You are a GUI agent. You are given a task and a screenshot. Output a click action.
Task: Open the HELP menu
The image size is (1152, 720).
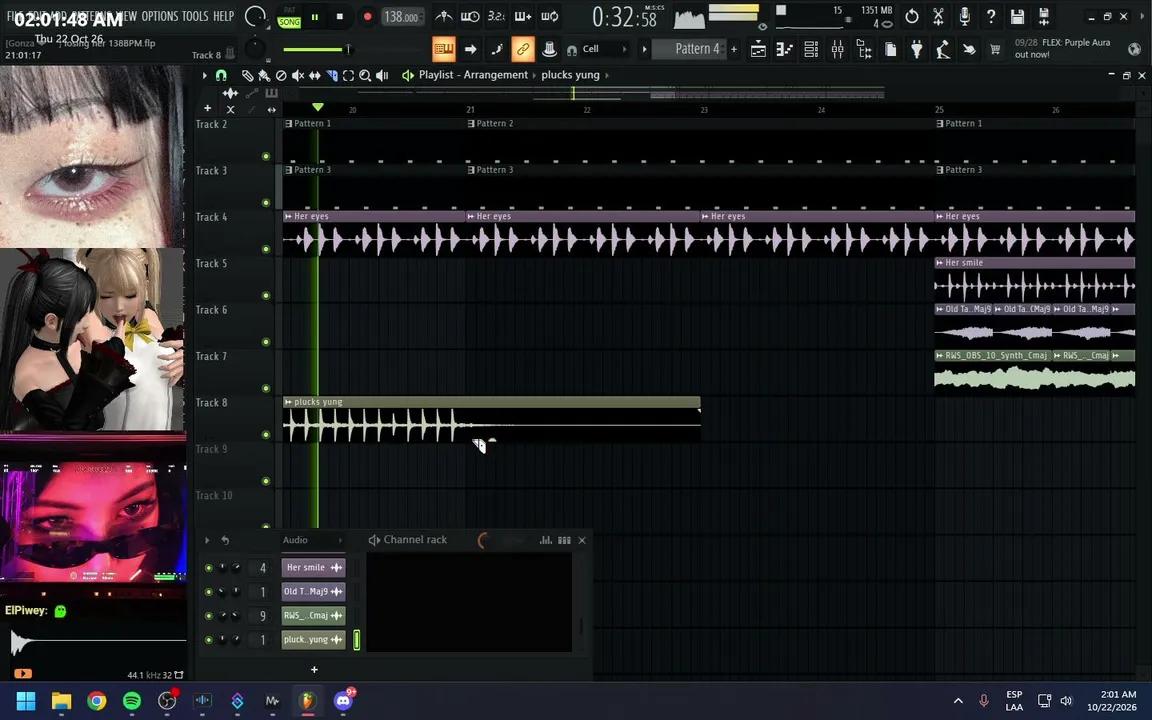click(x=223, y=15)
